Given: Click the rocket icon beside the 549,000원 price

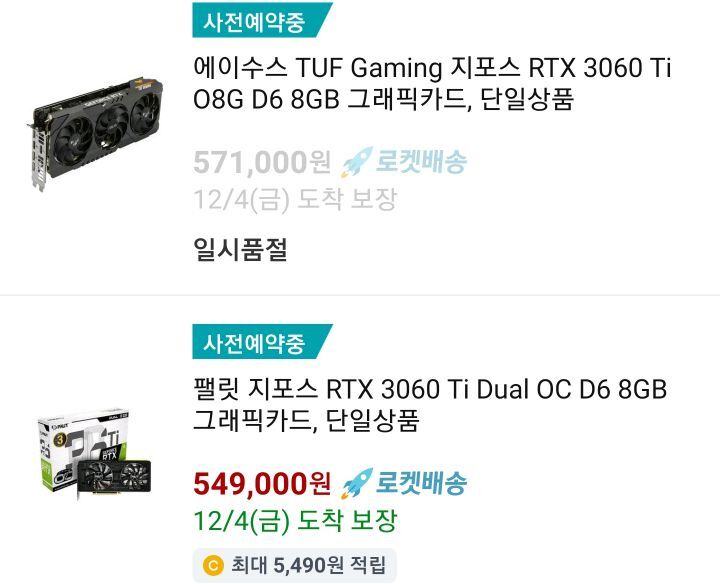Looking at the screenshot, I should click(357, 483).
